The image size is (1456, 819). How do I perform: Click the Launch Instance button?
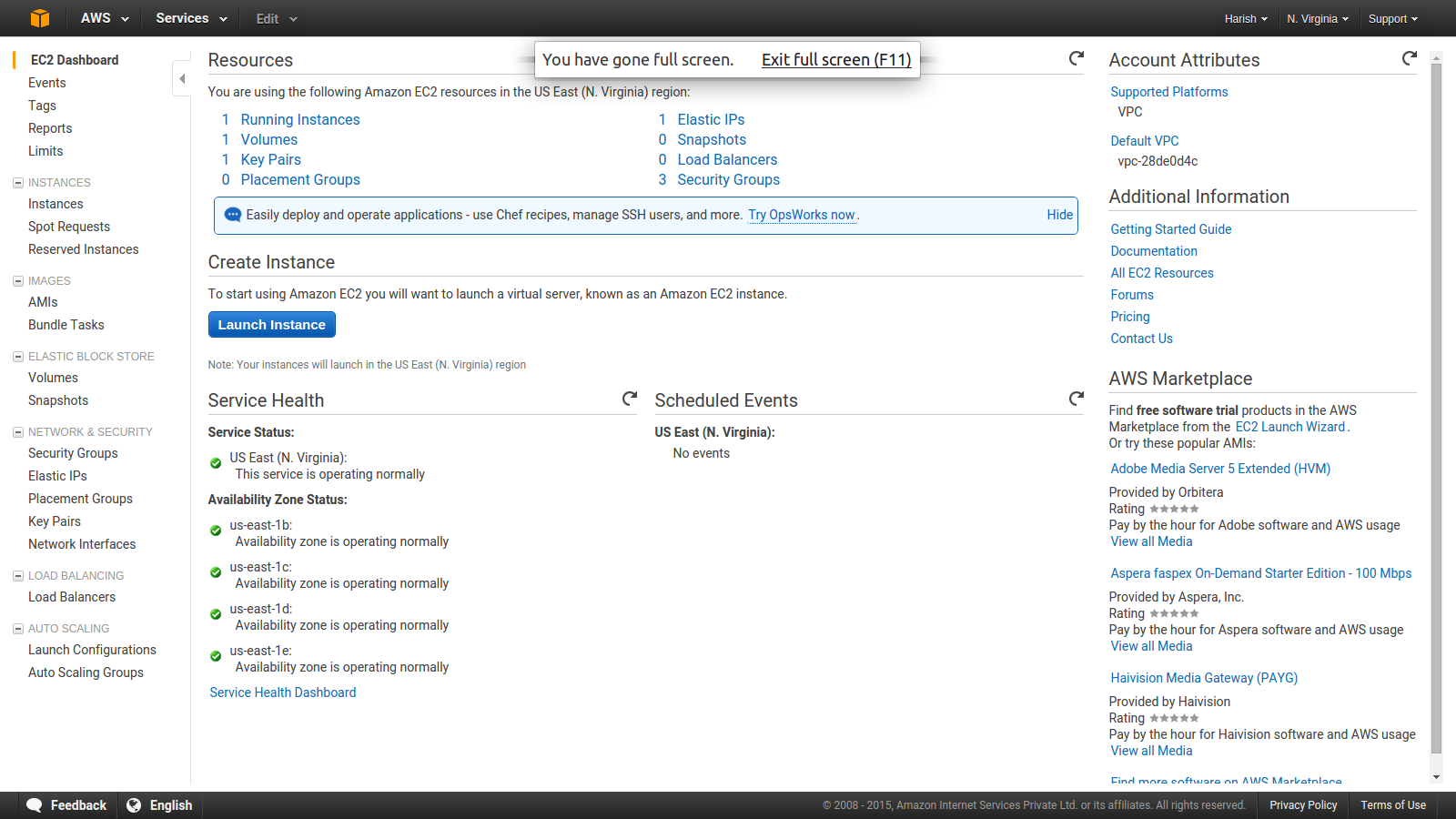272,325
